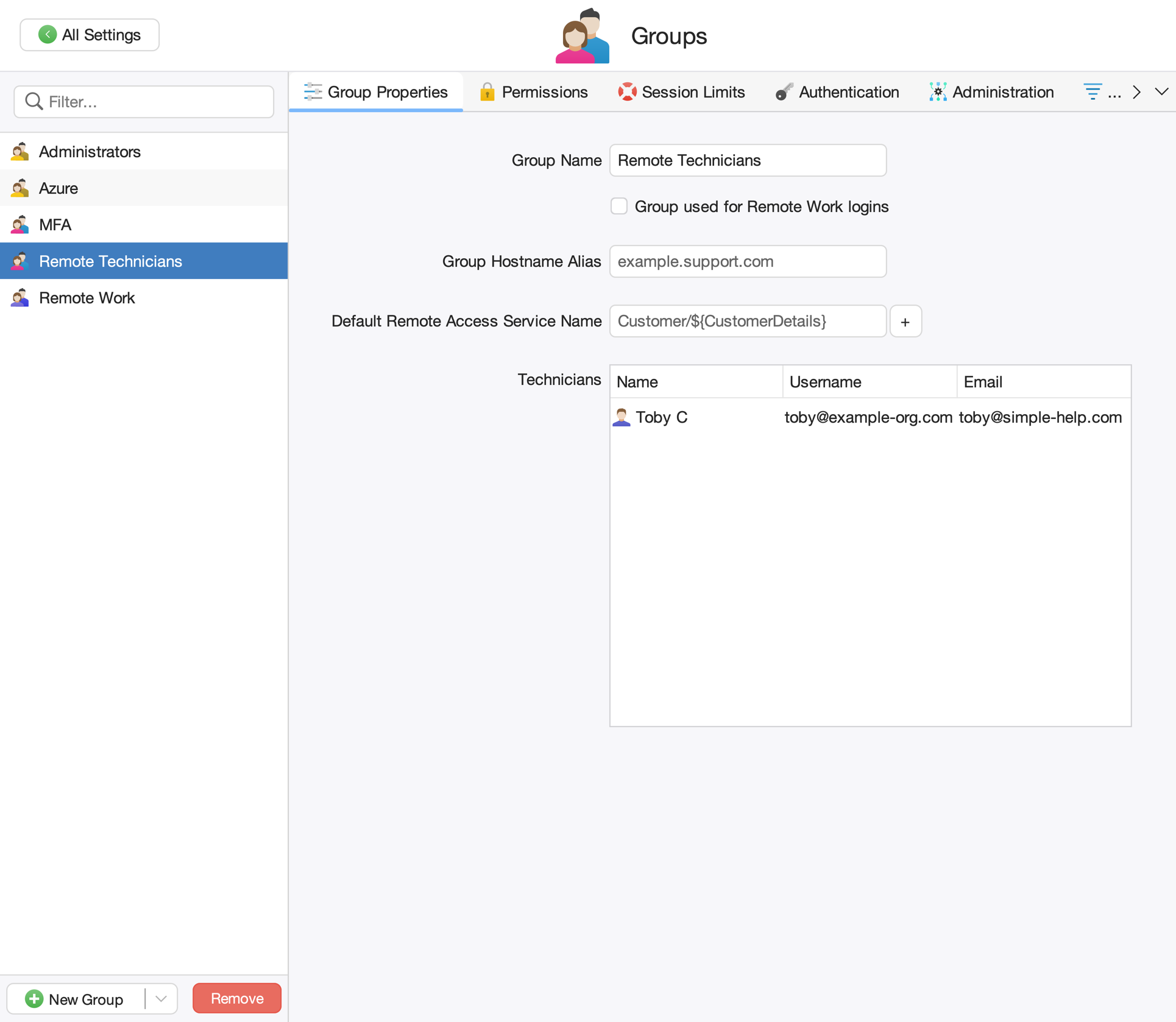Click the Toby C user avatar icon
Image resolution: width=1176 pixels, height=1022 pixels.
tap(622, 417)
